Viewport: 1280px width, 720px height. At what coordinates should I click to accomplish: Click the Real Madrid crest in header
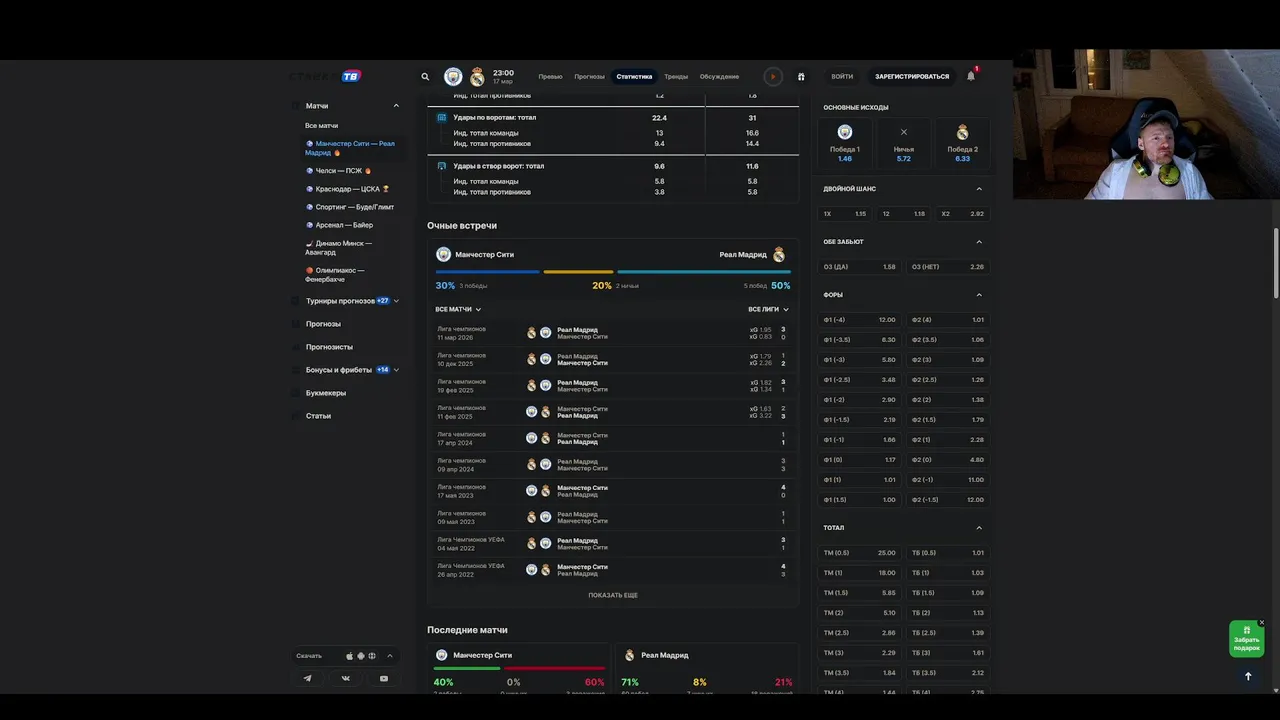pos(477,76)
